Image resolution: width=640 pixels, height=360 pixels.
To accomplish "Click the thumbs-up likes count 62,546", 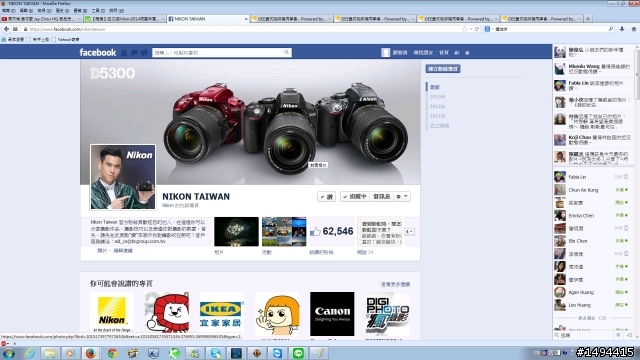I will coord(332,231).
